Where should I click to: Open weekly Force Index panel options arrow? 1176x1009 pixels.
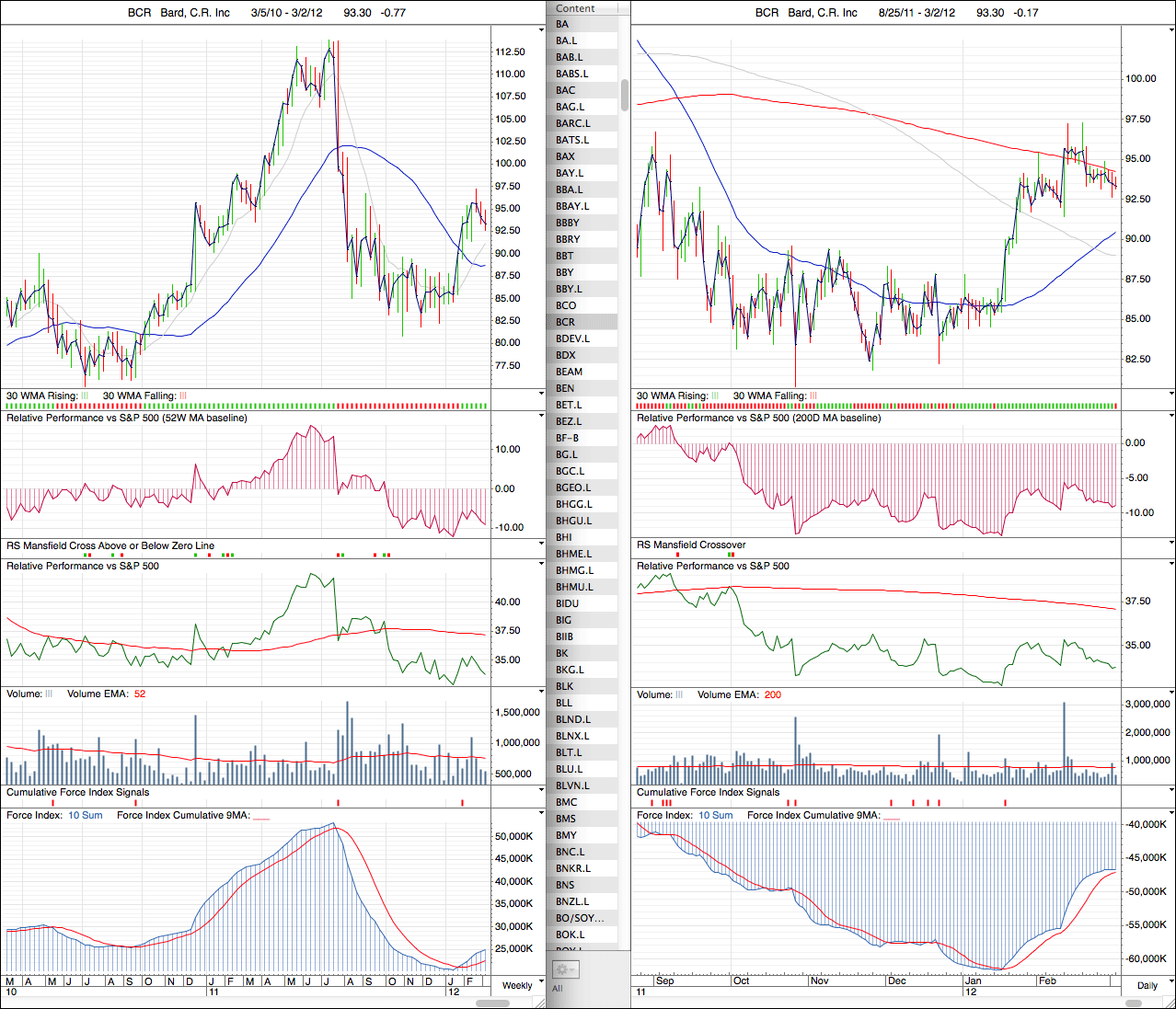541,814
